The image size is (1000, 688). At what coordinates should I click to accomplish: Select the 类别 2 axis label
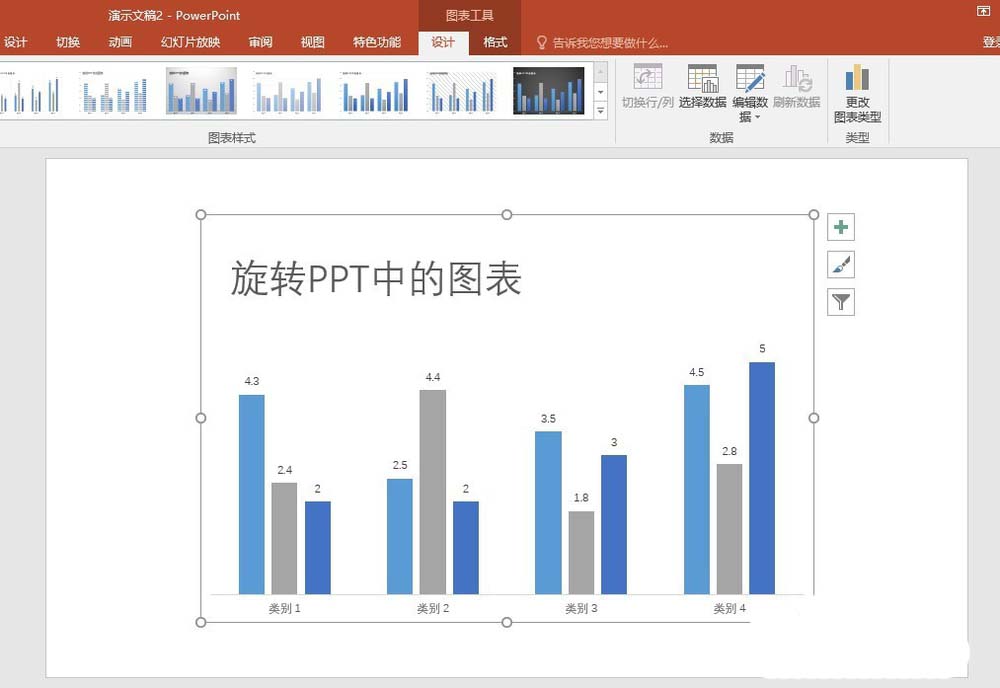coord(433,608)
